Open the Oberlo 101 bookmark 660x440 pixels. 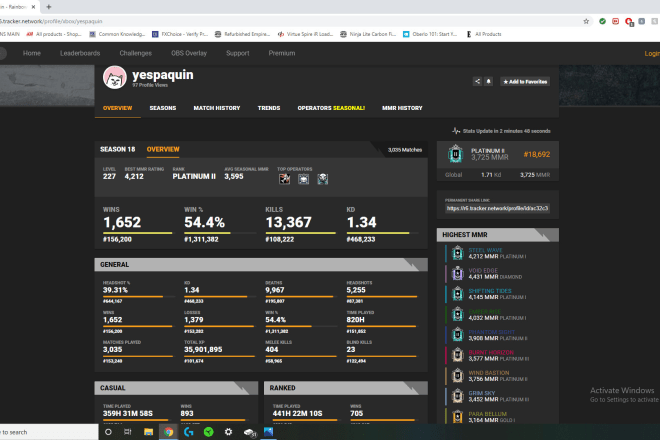430,34
